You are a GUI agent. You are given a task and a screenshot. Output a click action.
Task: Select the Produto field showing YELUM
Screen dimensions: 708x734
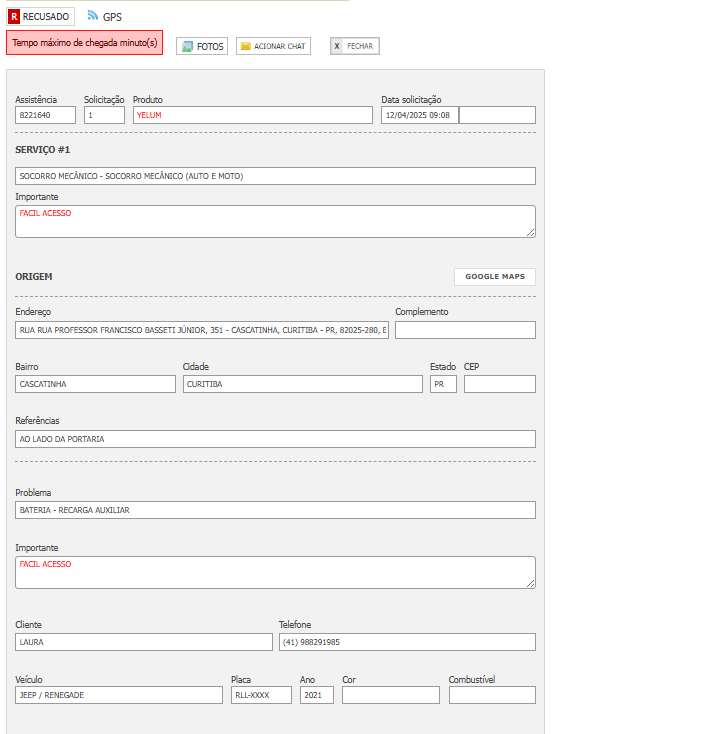tap(252, 115)
